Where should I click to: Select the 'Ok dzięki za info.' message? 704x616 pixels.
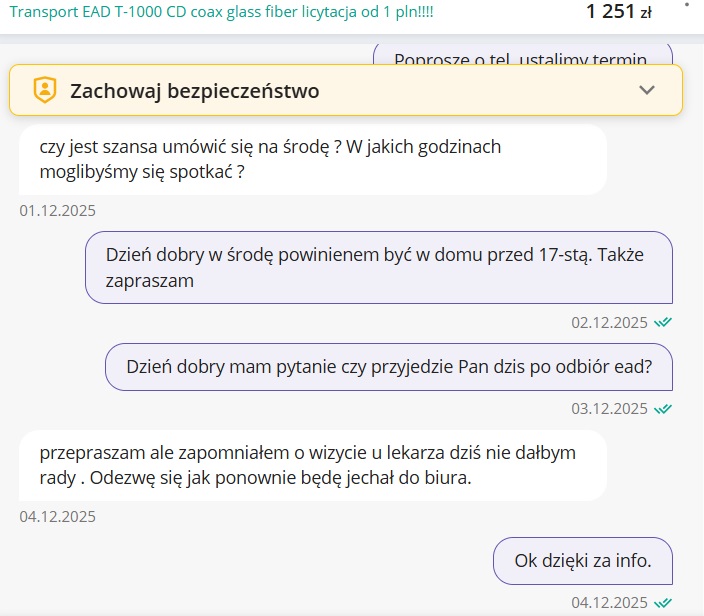tap(582, 561)
